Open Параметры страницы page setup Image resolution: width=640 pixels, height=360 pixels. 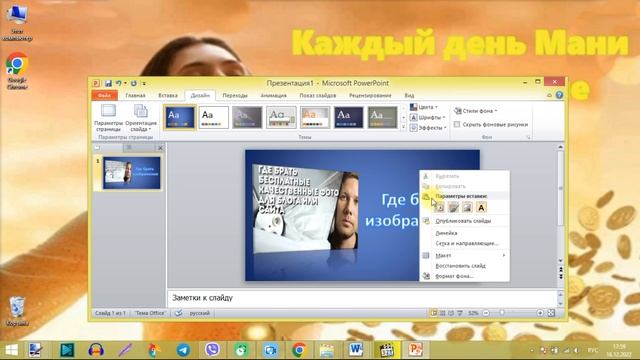[108, 118]
